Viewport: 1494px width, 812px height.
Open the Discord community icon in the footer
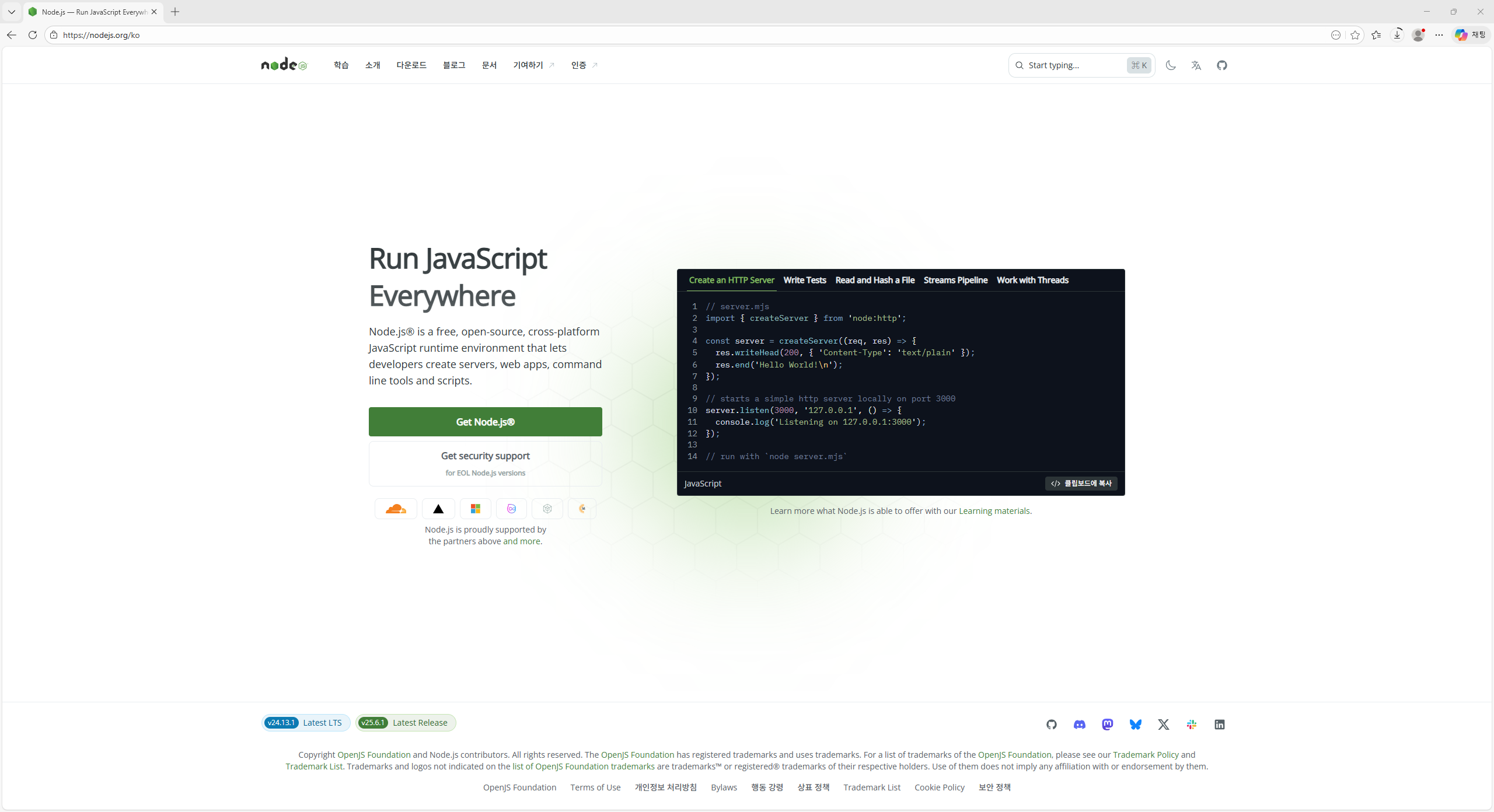pyautogui.click(x=1079, y=724)
